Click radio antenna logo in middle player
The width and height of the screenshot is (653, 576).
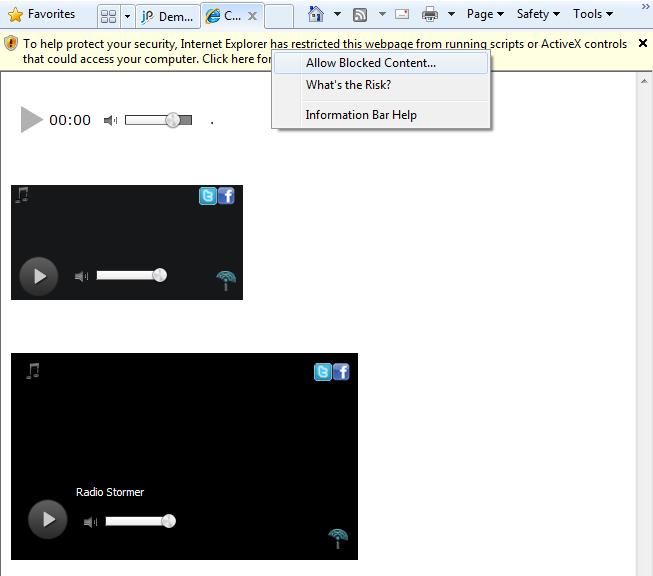226,280
